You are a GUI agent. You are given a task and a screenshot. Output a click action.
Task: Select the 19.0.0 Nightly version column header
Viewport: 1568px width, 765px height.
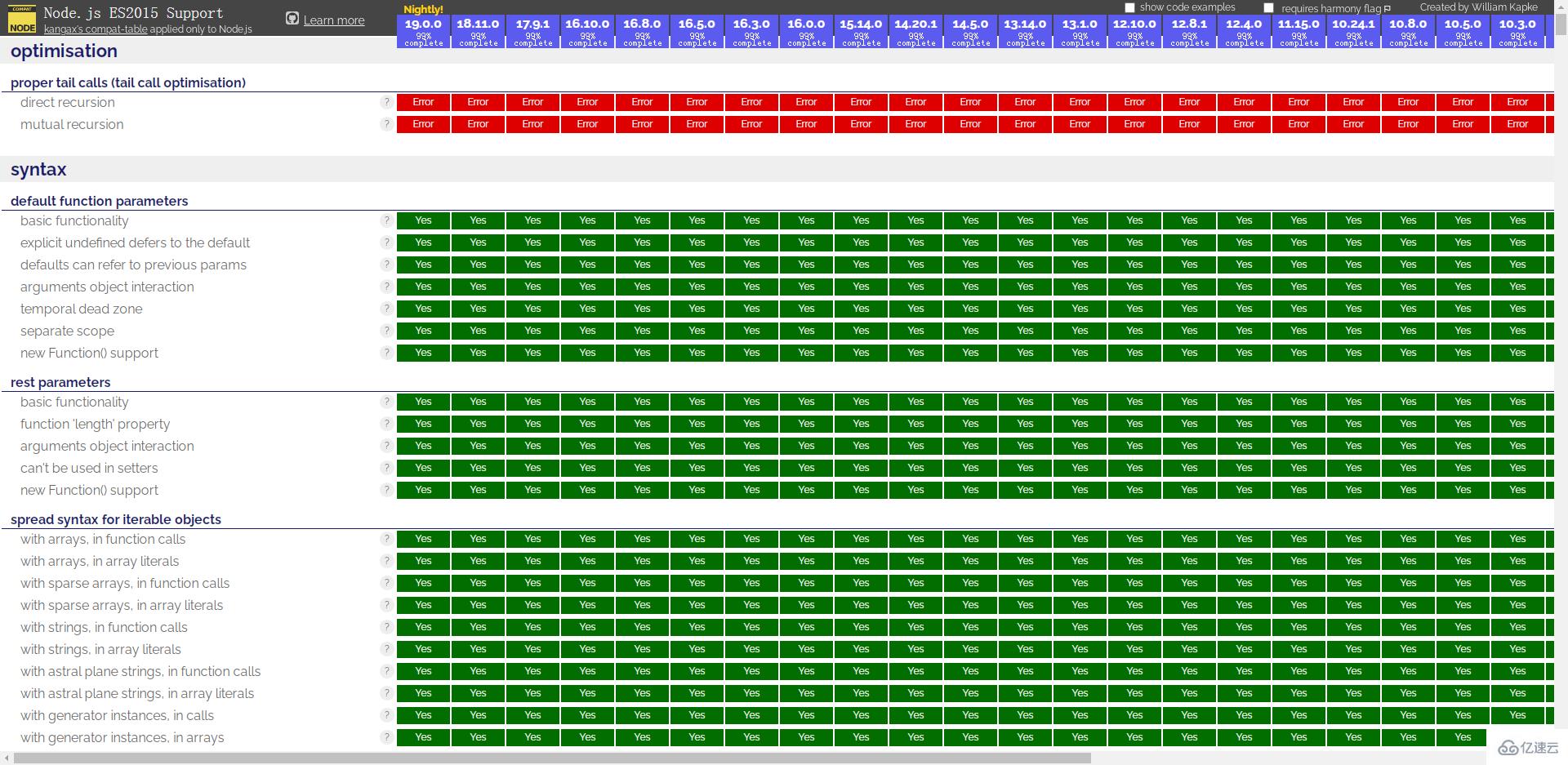pos(423,31)
